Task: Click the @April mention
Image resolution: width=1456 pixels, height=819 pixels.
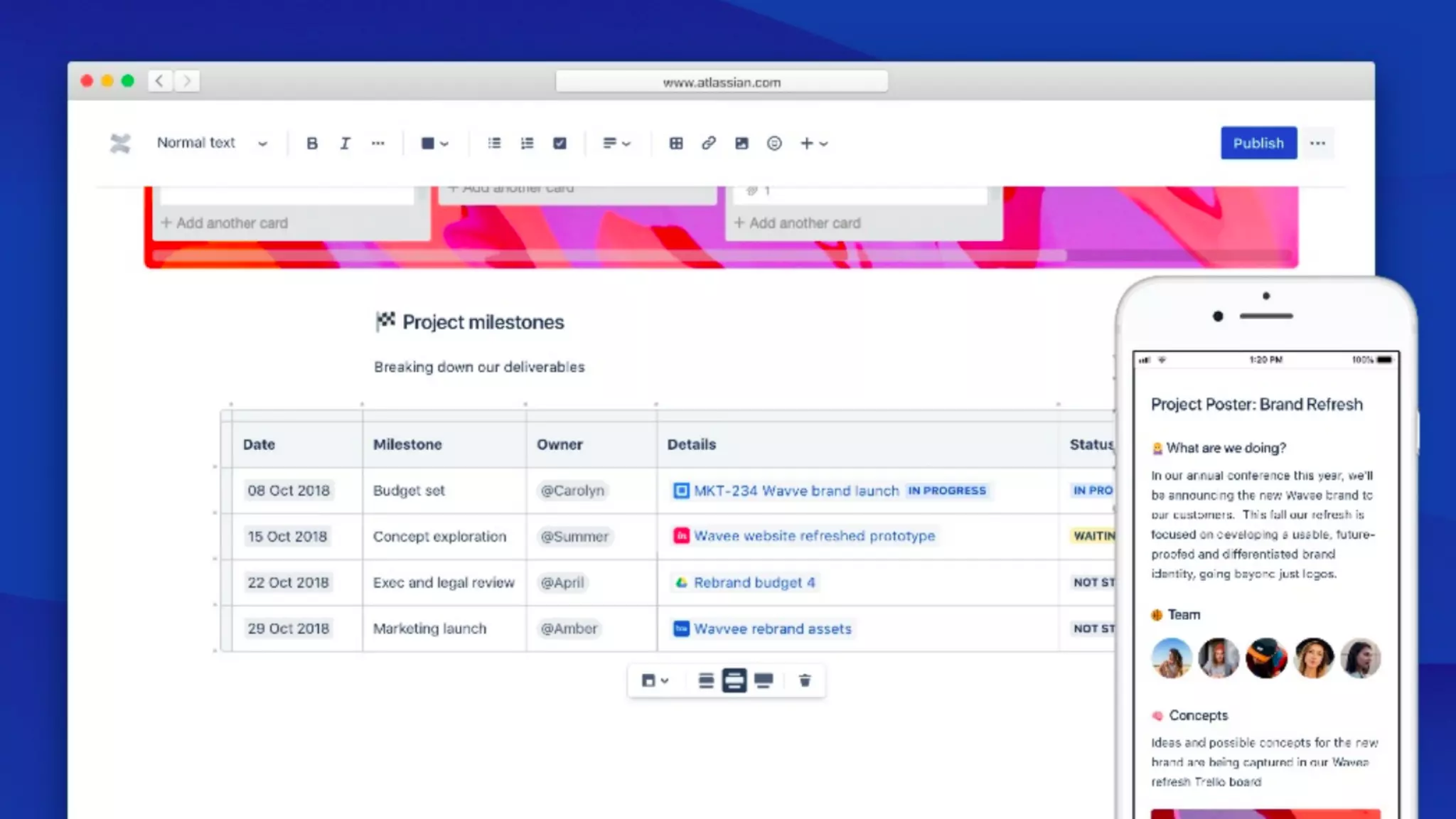Action: (x=562, y=582)
